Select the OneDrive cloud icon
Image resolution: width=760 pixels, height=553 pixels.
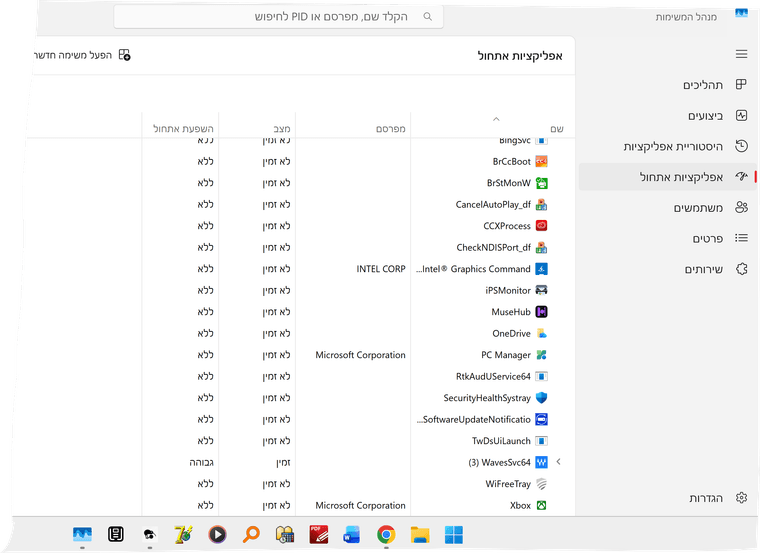click(541, 333)
